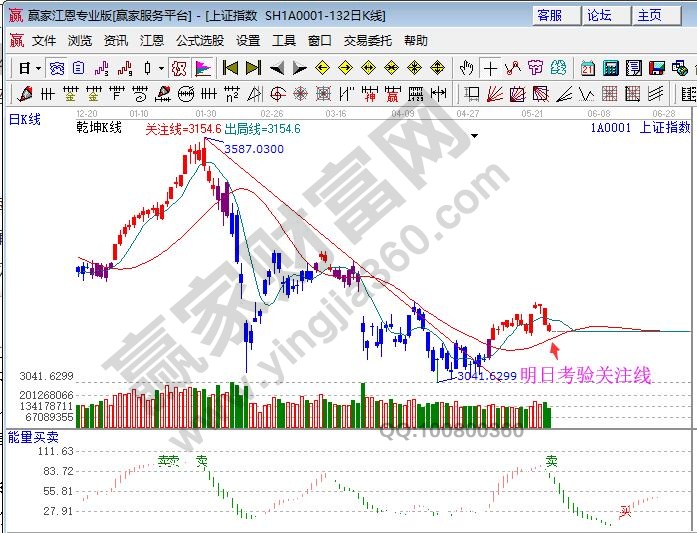Jump to last bar with green arrow
This screenshot has height=533, width=697.
click(x=252, y=68)
